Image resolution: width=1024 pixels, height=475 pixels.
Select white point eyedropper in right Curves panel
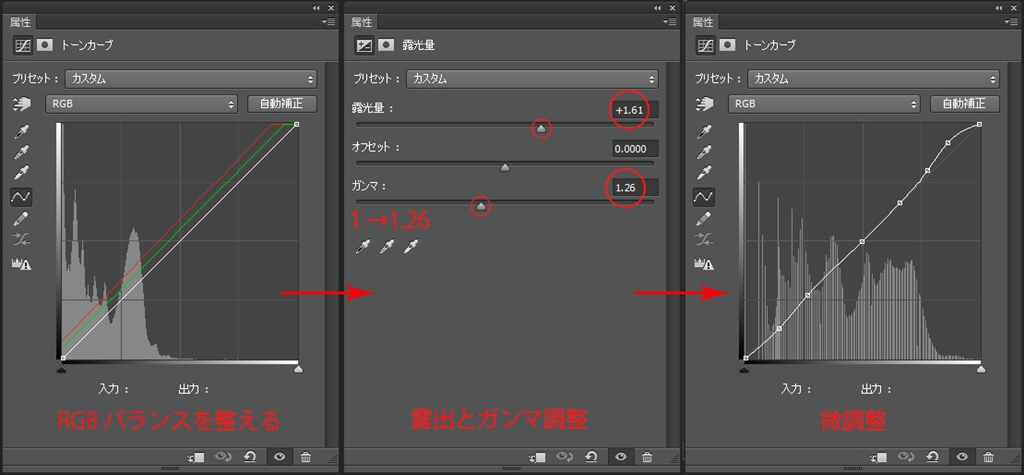(705, 174)
